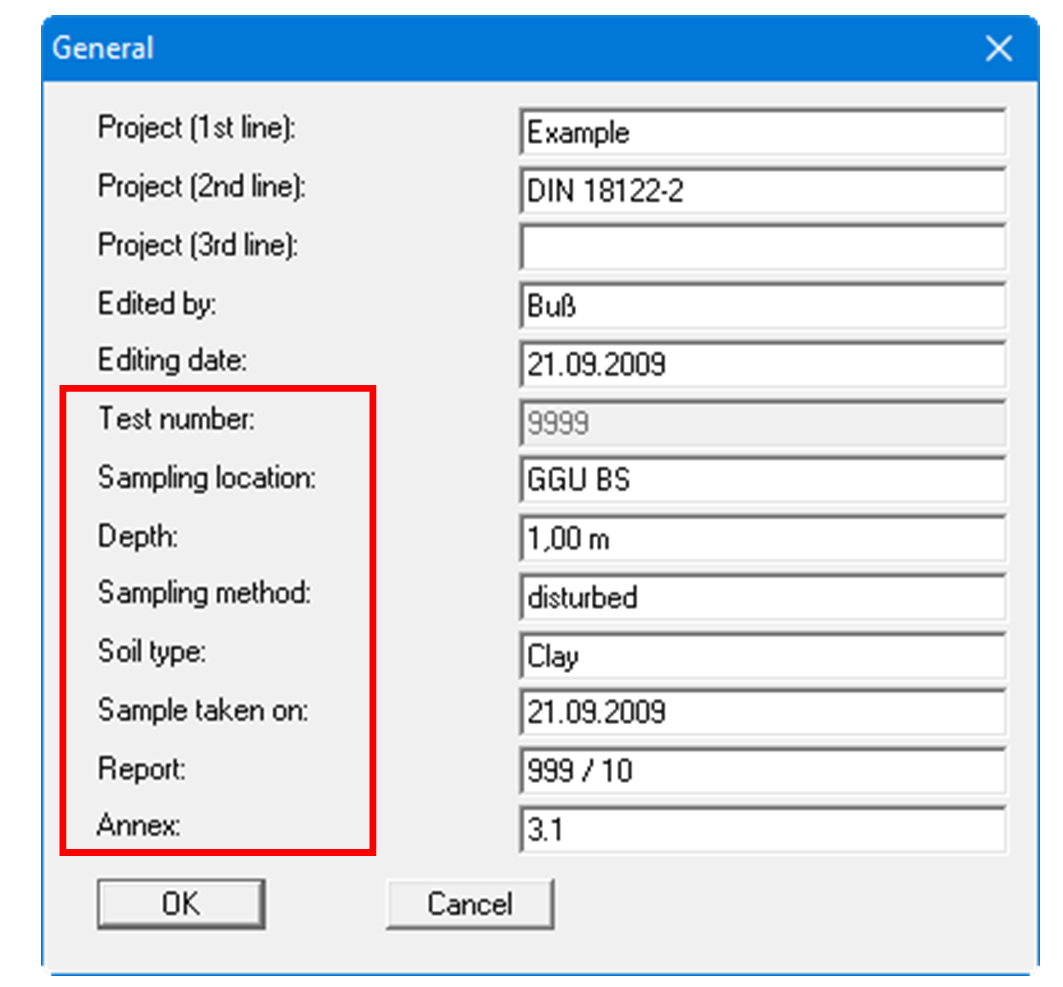The width and height of the screenshot is (1063, 987).
Task: Close the General dialog with the X
Action: (x=998, y=49)
